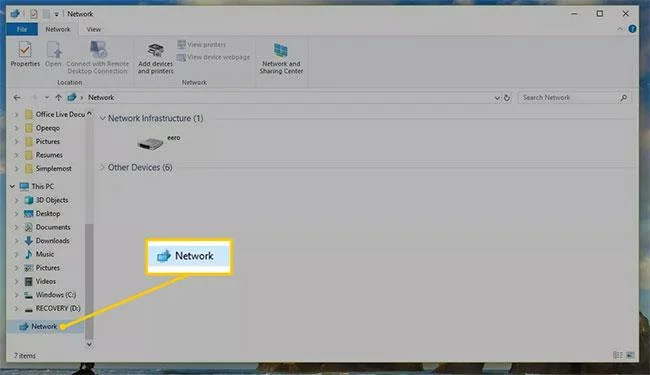650x375 pixels.
Task: Click the '7 items' status bar text
Action: 25,356
